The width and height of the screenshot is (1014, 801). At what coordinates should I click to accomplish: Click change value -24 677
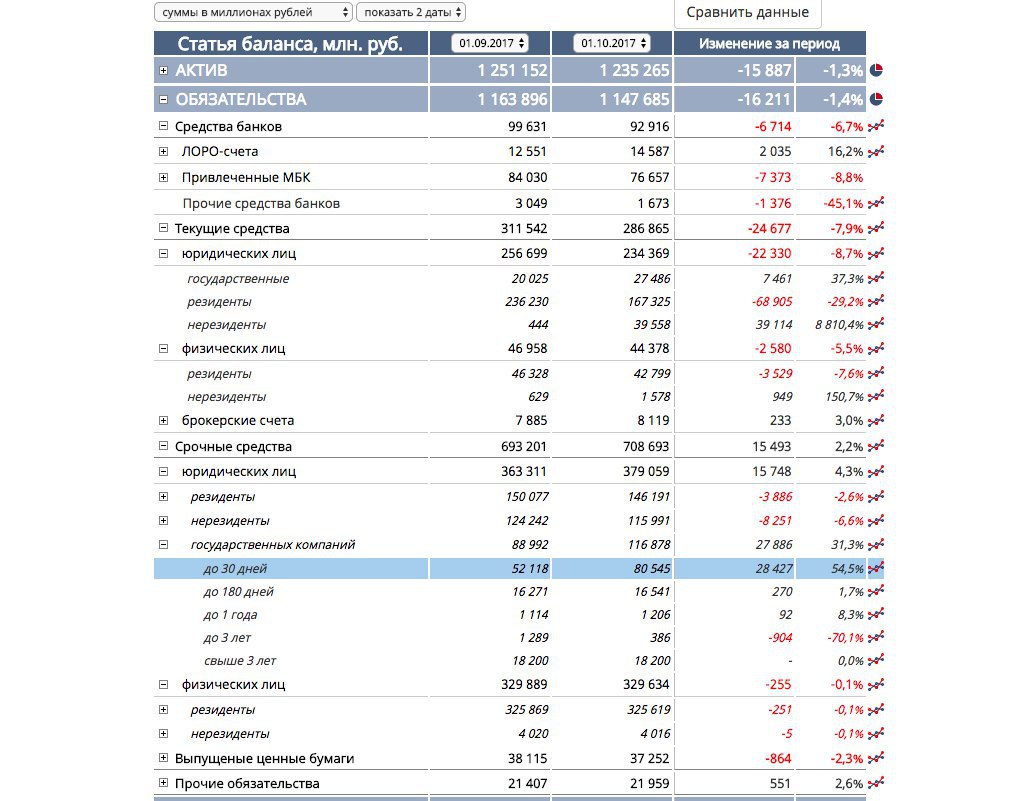pos(770,228)
